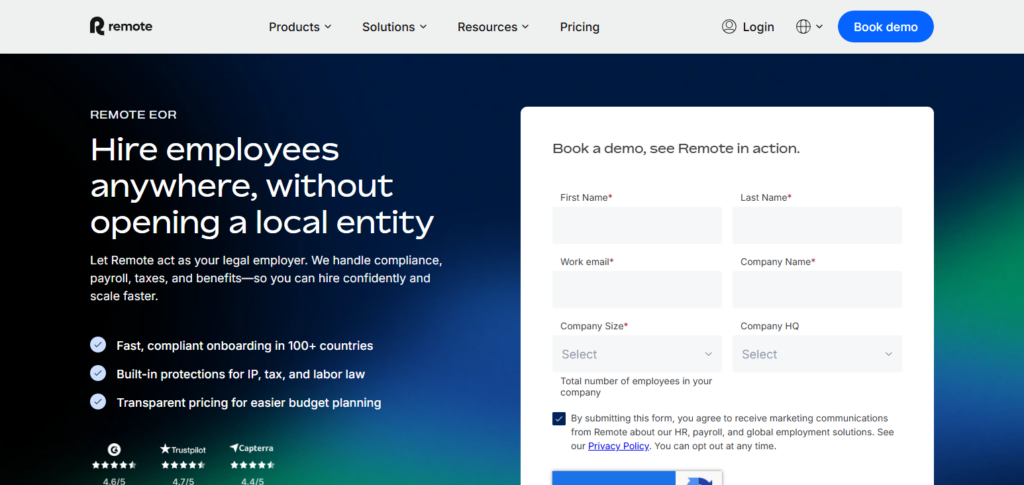Expand the Products menu
This screenshot has width=1024, height=485.
coord(300,27)
